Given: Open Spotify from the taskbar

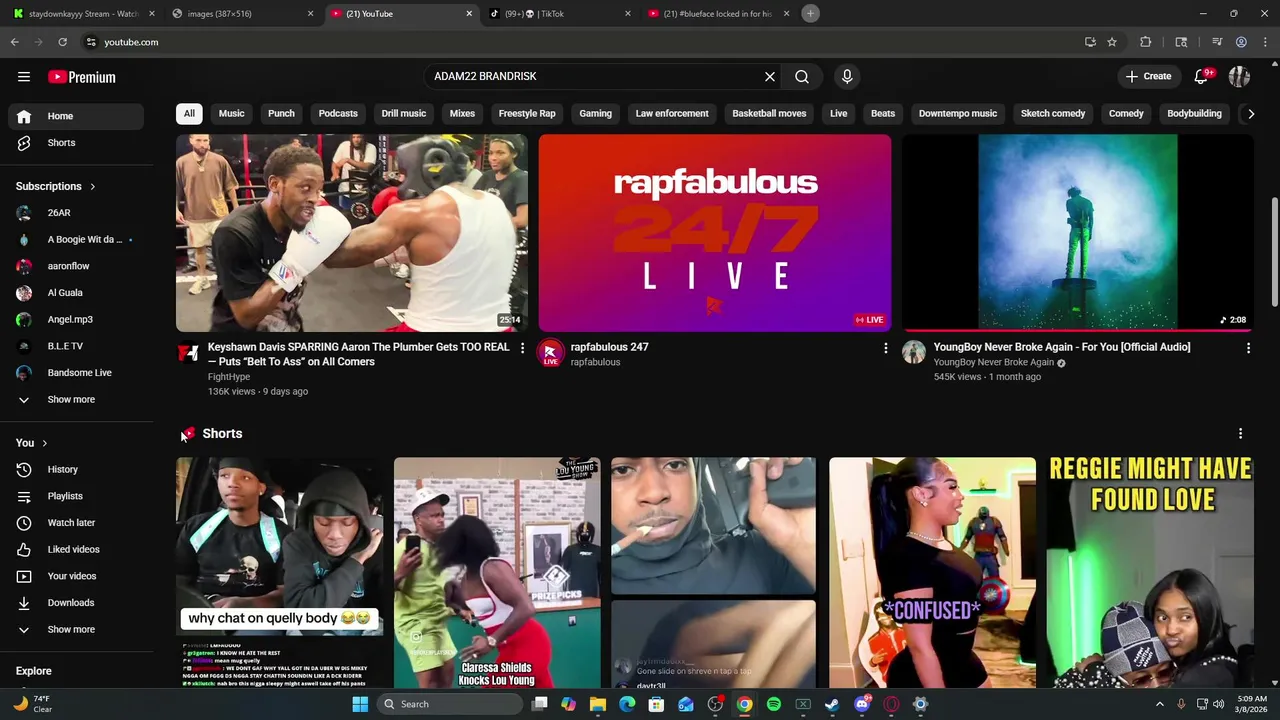Looking at the screenshot, I should 774,704.
